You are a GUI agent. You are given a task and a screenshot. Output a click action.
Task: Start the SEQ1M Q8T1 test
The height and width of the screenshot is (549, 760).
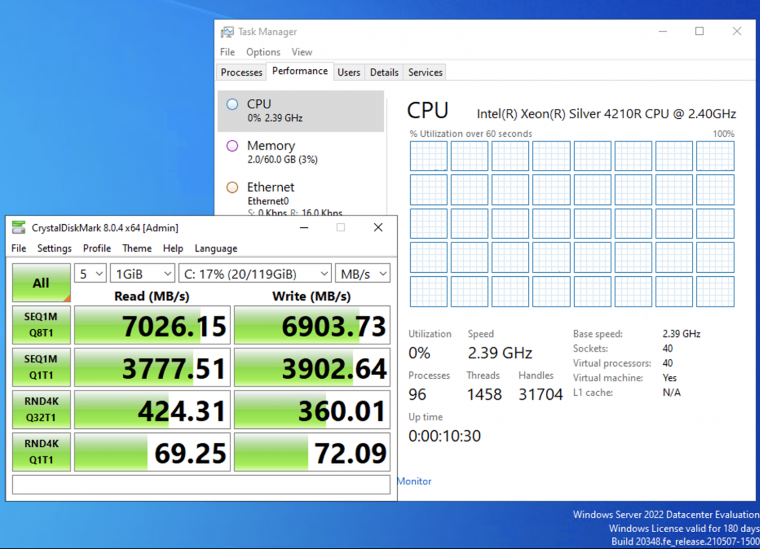point(41,325)
